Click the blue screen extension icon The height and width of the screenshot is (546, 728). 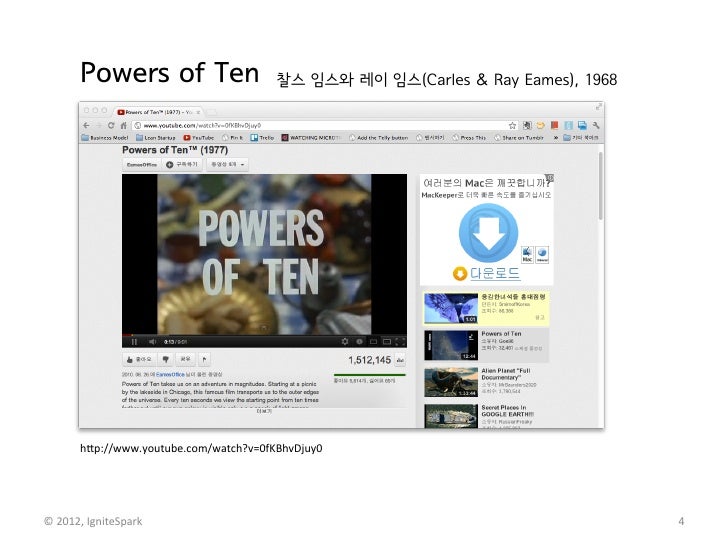tap(582, 125)
